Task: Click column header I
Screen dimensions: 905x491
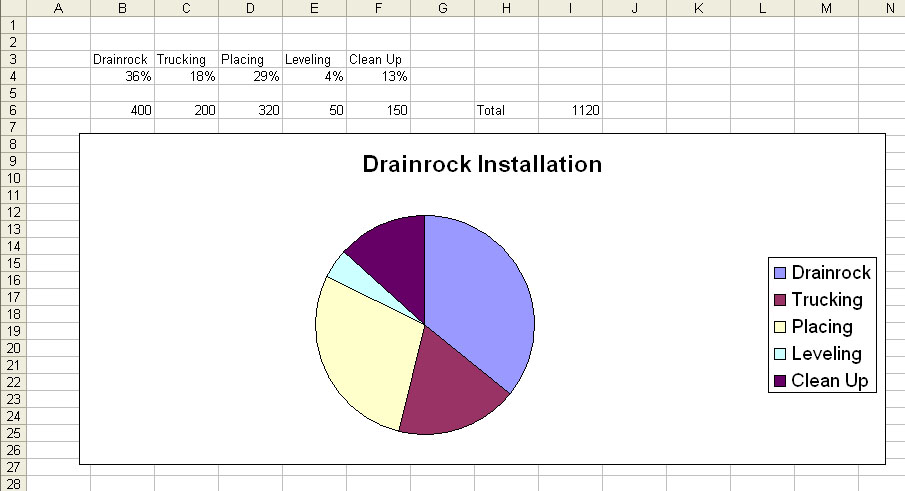Action: [570, 8]
